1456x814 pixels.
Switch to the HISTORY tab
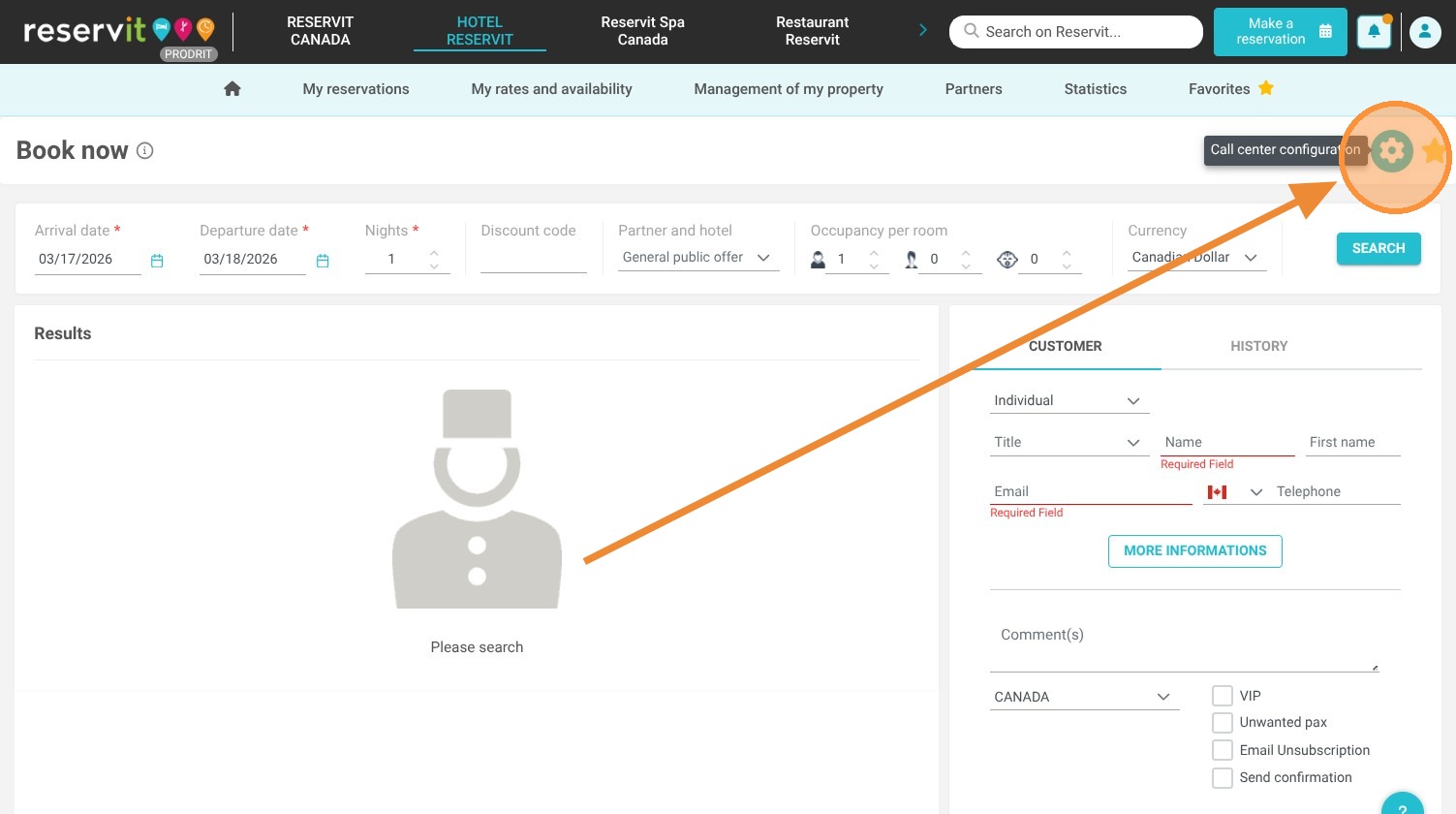1259,346
